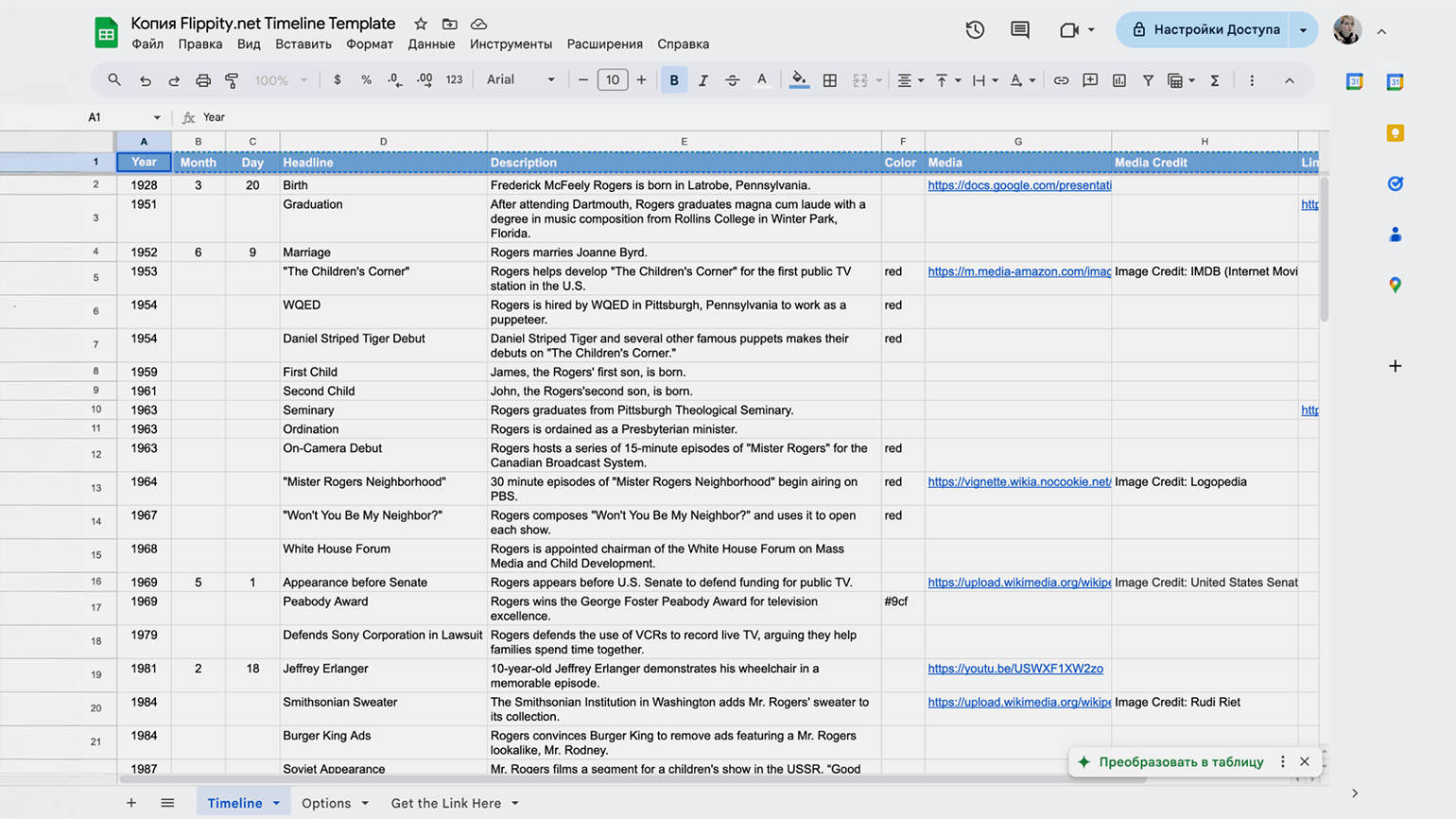The image size is (1456, 819).
Task: Click the move to folder icon
Action: (450, 24)
